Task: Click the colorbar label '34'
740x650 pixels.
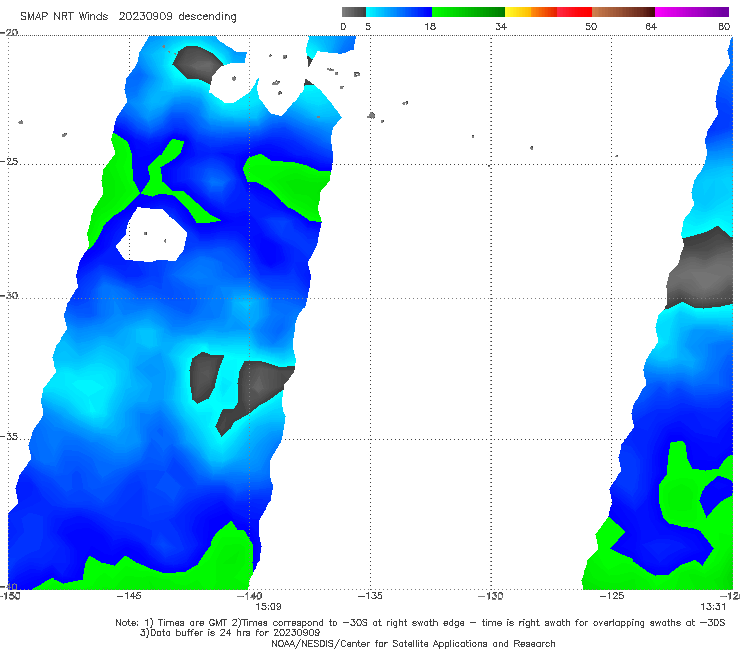Action: 501,26
